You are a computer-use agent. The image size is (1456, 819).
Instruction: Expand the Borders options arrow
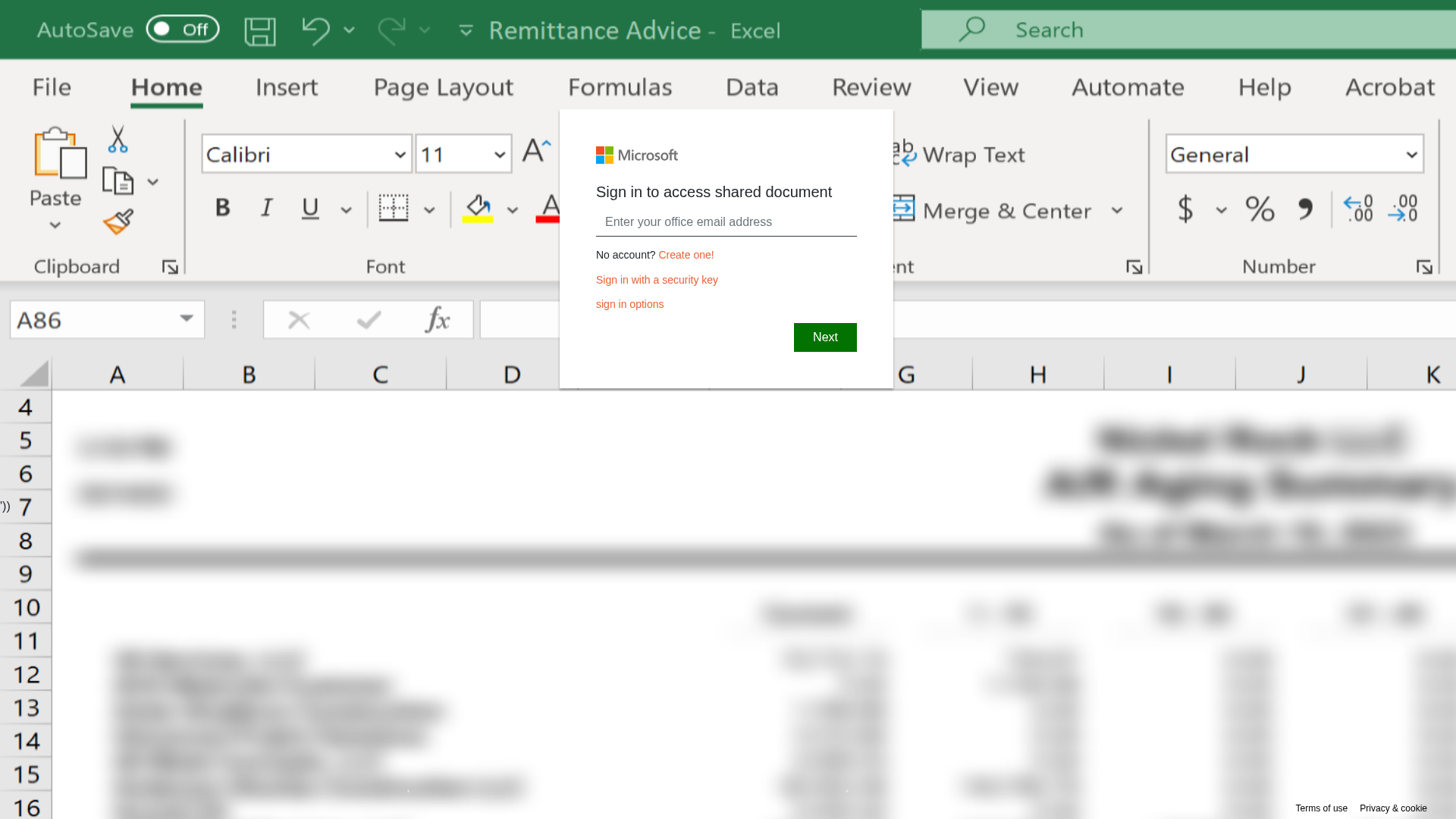[x=429, y=210]
